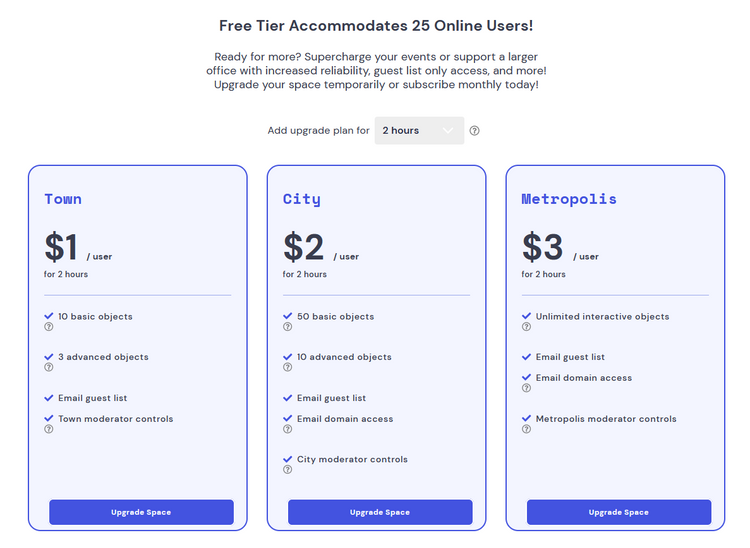Click help icon under Metropolis Email domain access
Image resolution: width=750 pixels, height=548 pixels.
(x=526, y=389)
